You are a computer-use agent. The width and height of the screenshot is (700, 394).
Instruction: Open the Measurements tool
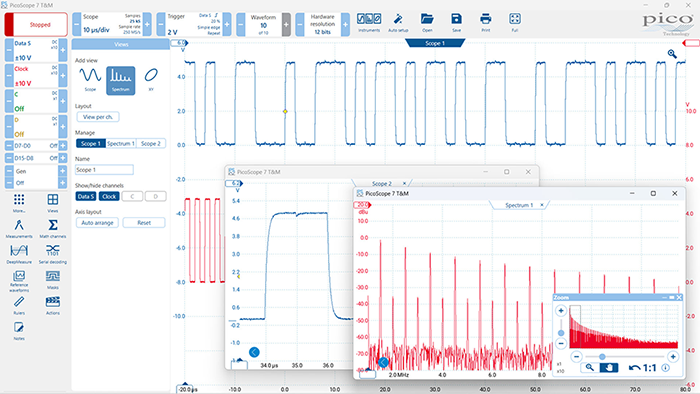pyautogui.click(x=19, y=228)
